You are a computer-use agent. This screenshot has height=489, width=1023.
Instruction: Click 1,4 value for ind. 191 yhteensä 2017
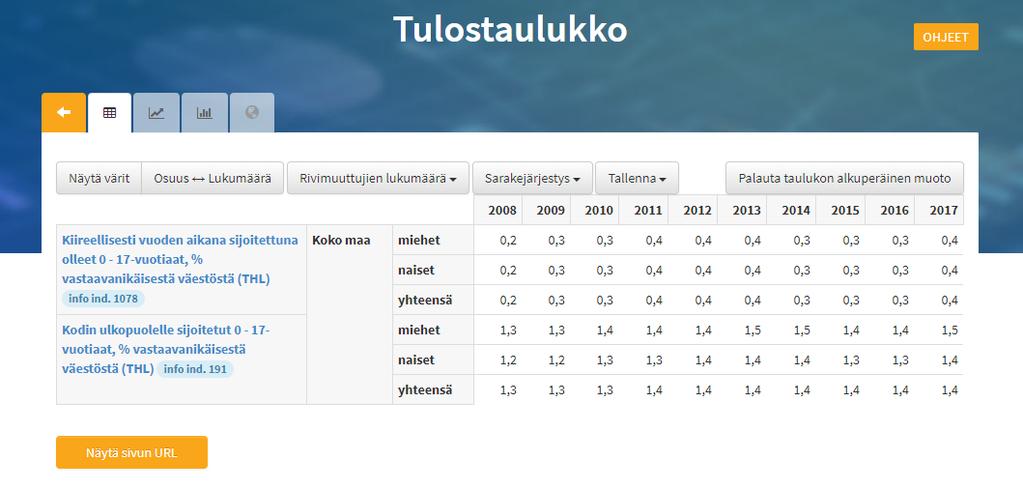950,391
